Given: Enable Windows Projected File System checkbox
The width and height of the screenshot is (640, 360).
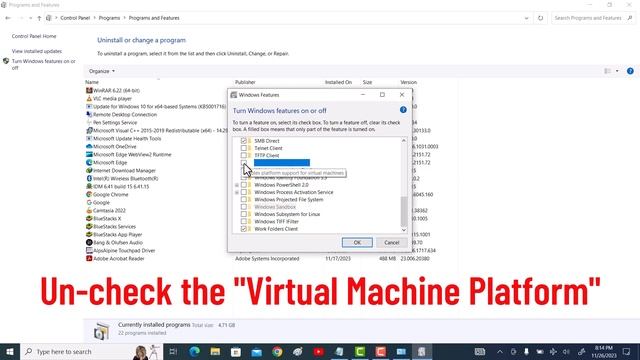Looking at the screenshot, I should 244,200.
